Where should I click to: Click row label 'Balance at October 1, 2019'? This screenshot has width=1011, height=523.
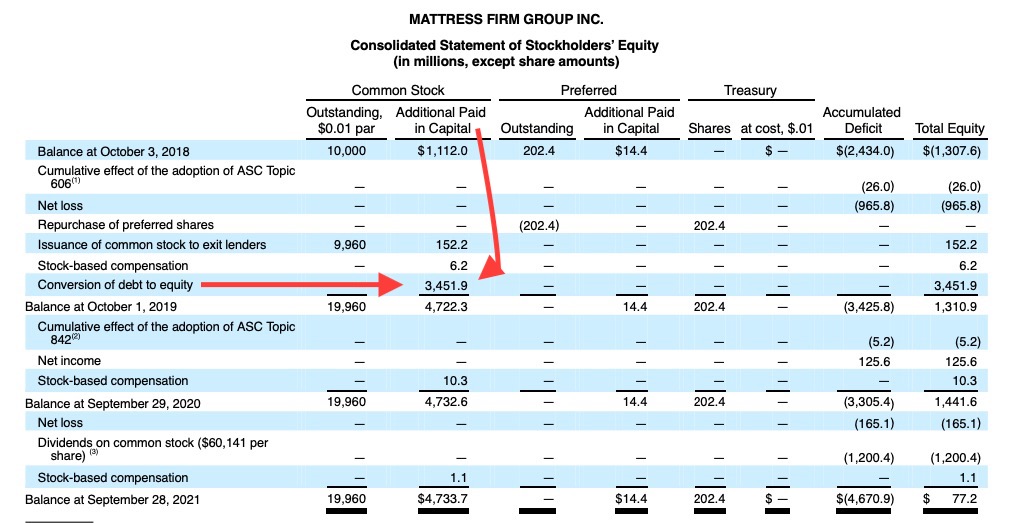tap(101, 306)
